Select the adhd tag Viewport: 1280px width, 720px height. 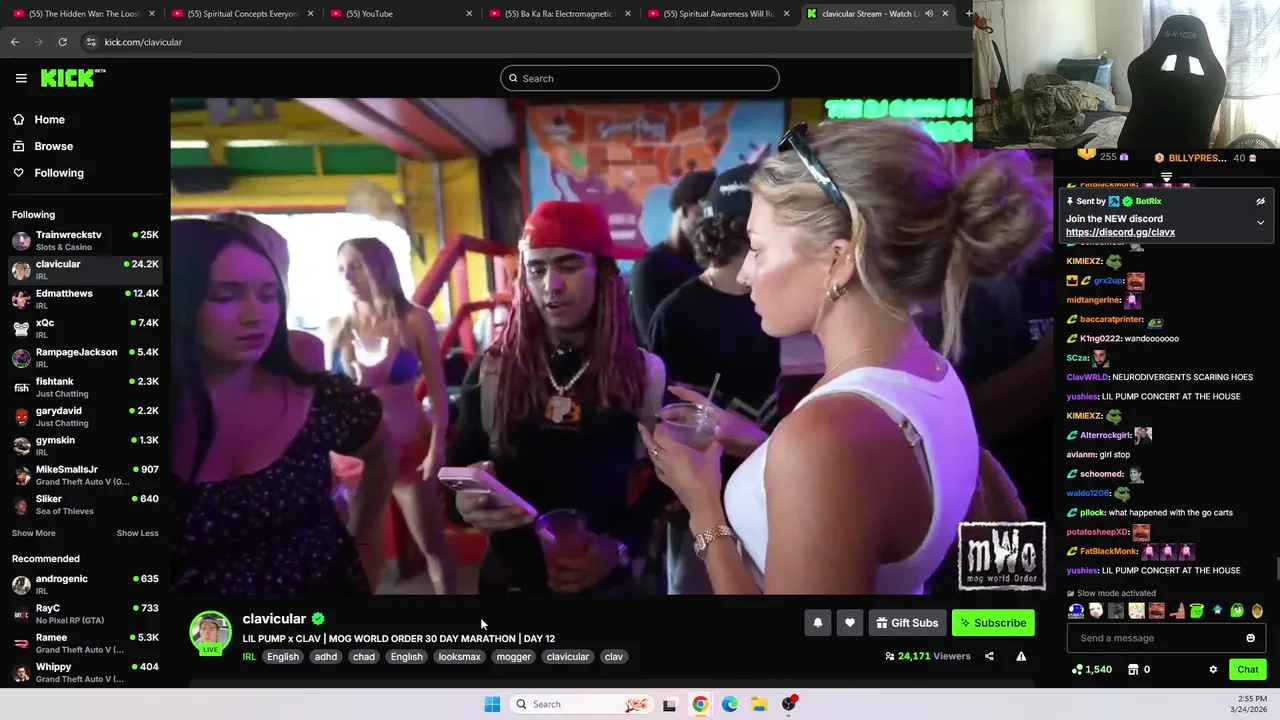pyautogui.click(x=326, y=657)
